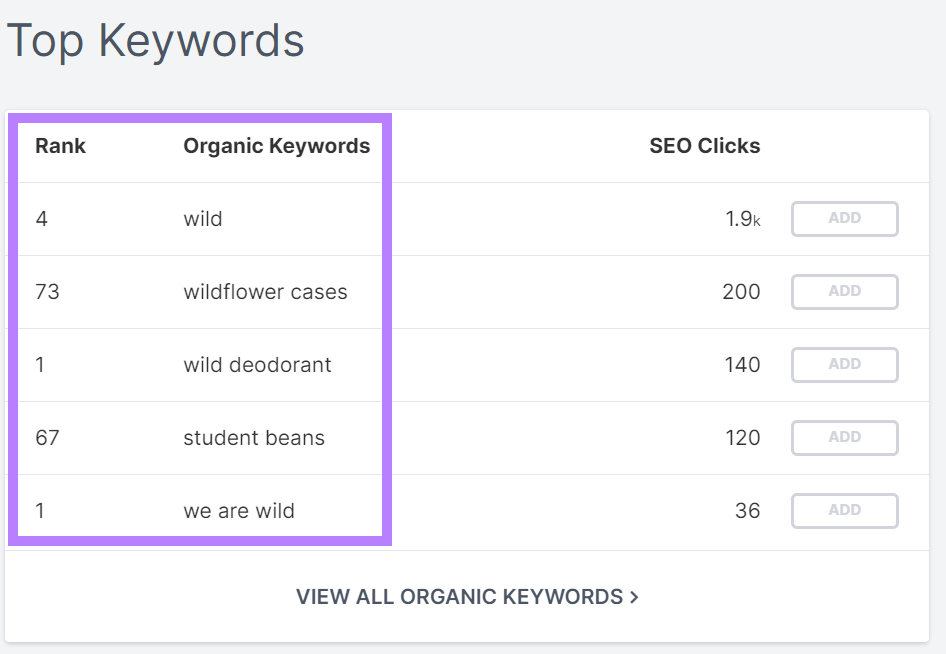
Task: Click ADD beside 'we are wild'
Action: [x=844, y=510]
